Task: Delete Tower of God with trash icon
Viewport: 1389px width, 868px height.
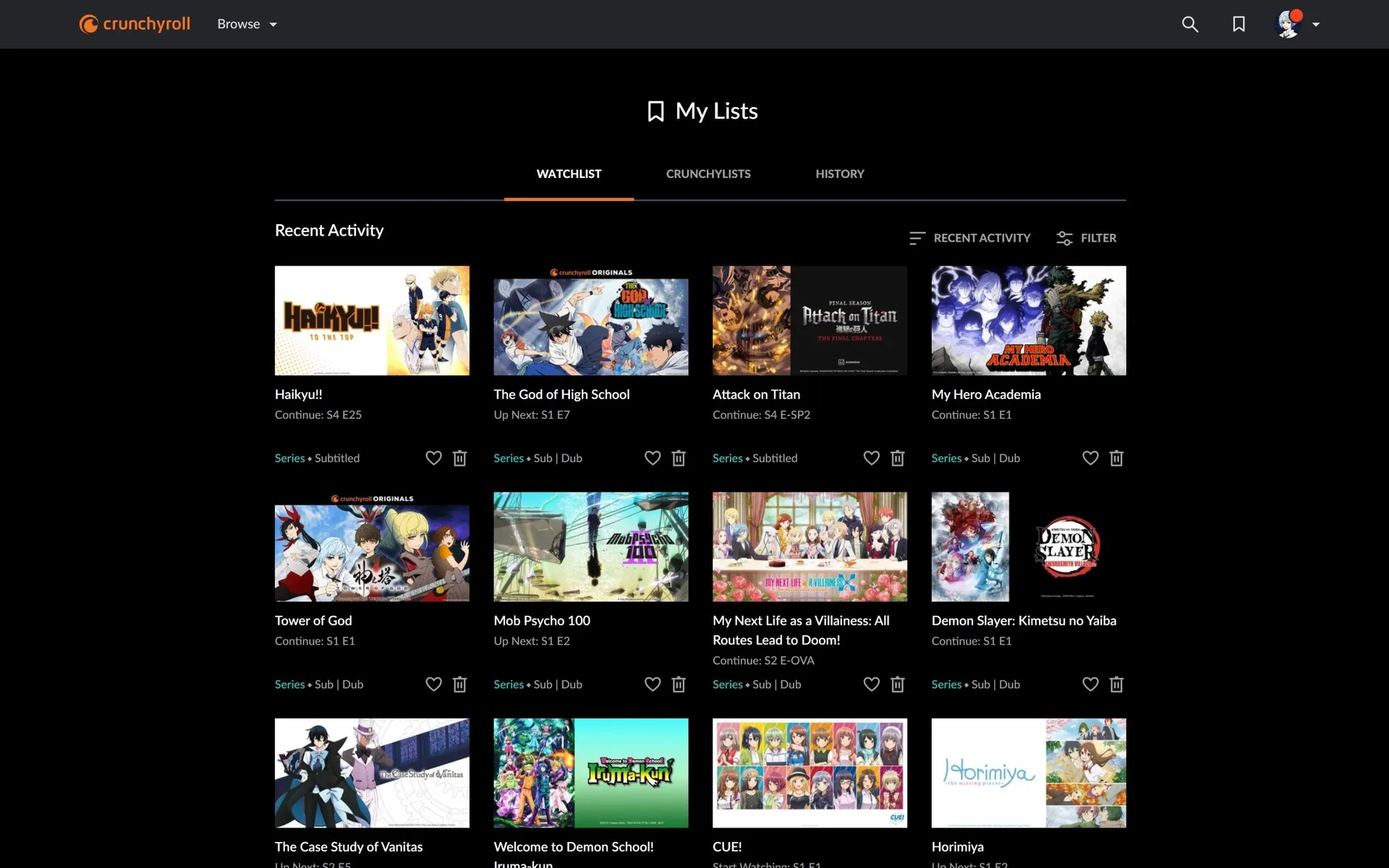Action: [x=459, y=684]
